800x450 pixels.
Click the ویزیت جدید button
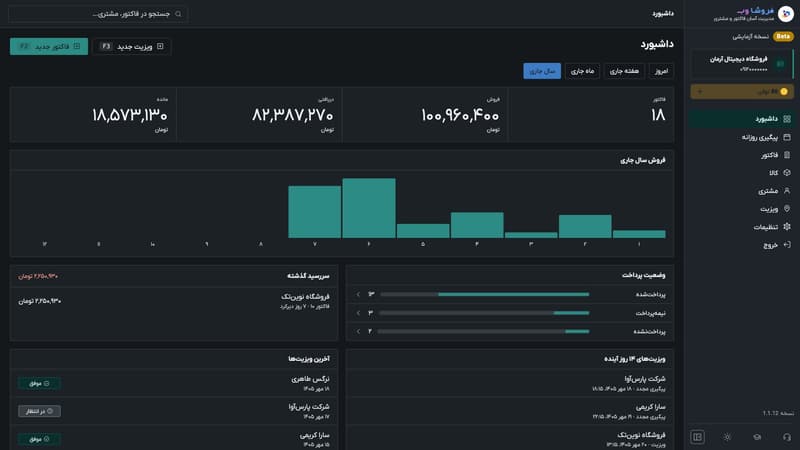(x=132, y=46)
